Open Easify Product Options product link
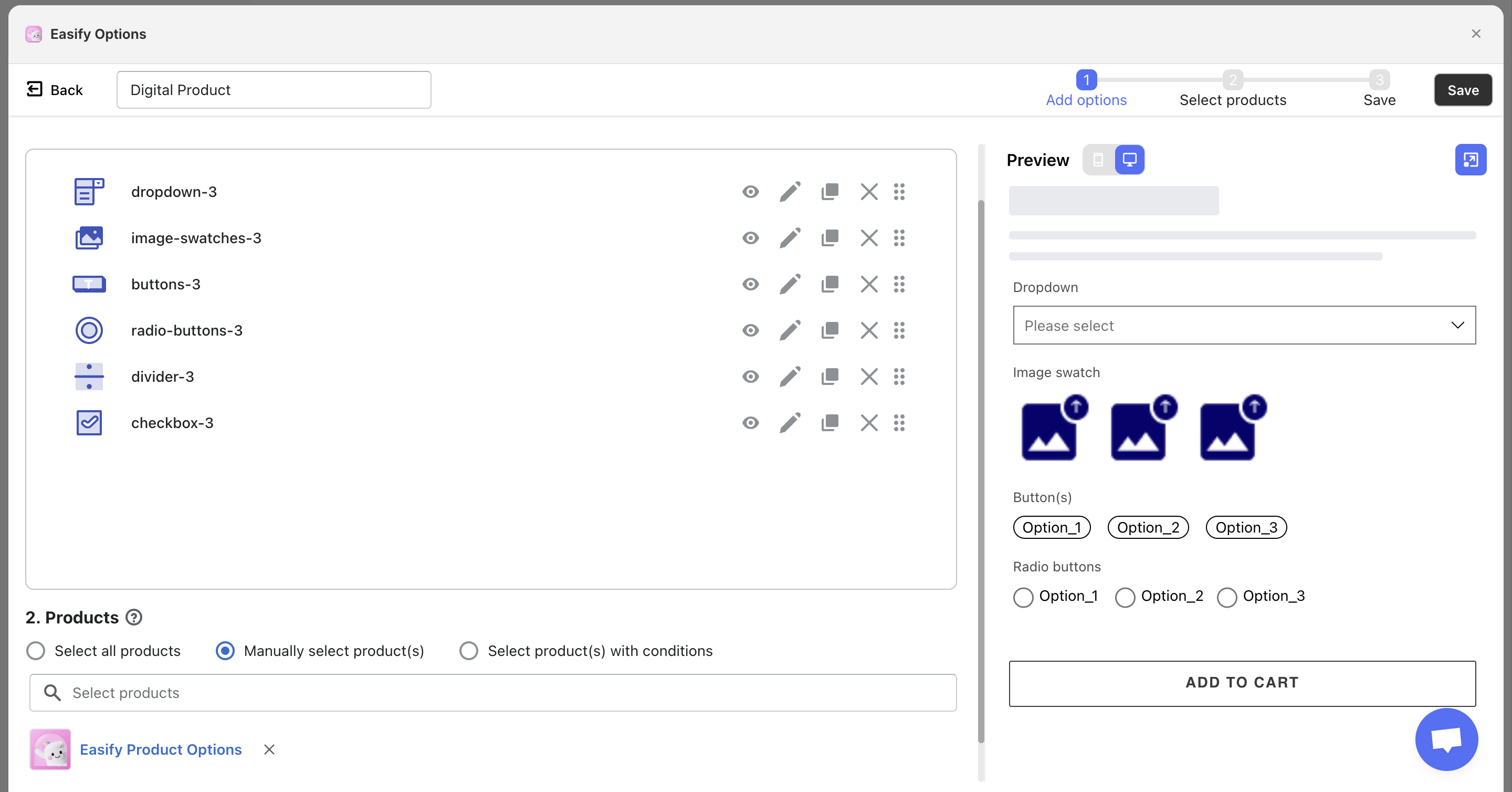Image resolution: width=1512 pixels, height=792 pixels. [160, 749]
